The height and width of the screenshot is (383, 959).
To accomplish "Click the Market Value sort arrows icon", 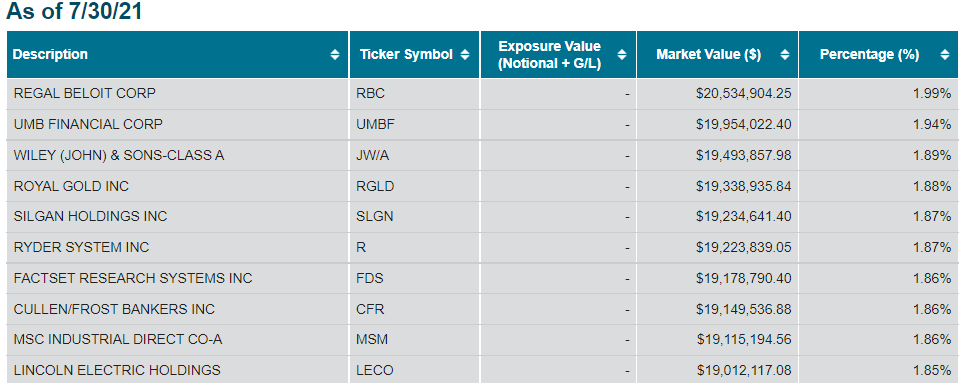I will 785,54.
